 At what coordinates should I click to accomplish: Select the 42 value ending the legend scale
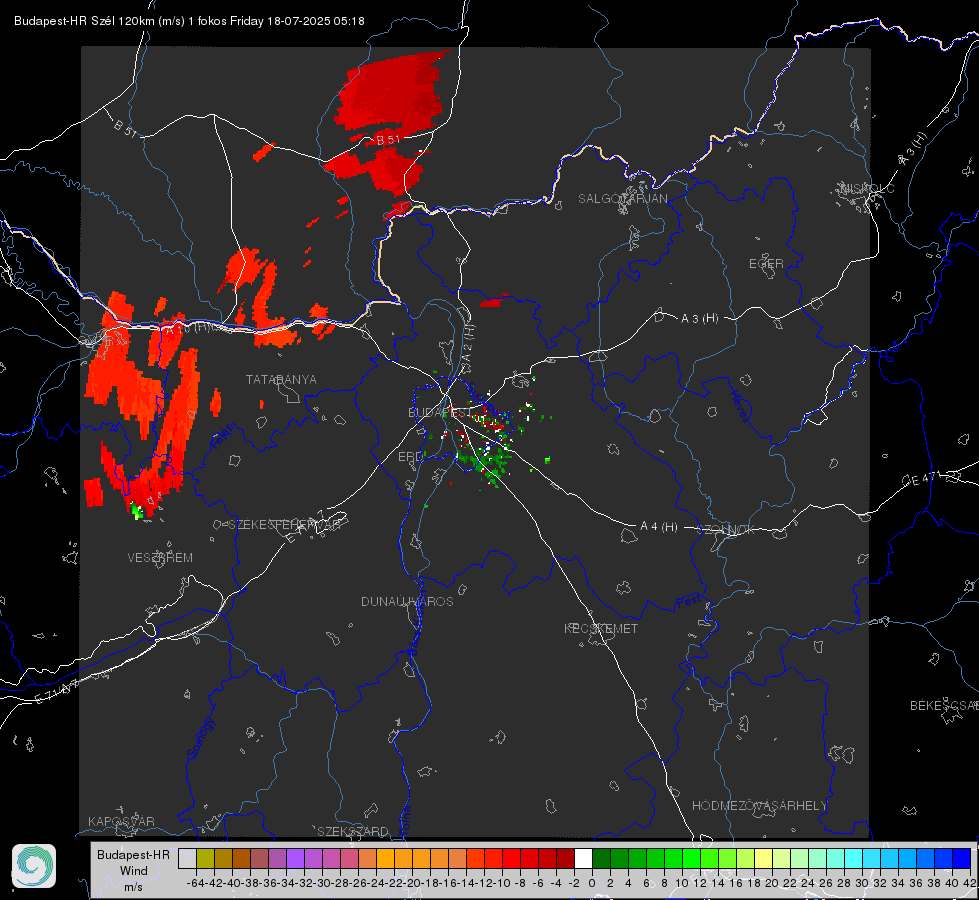[x=970, y=883]
